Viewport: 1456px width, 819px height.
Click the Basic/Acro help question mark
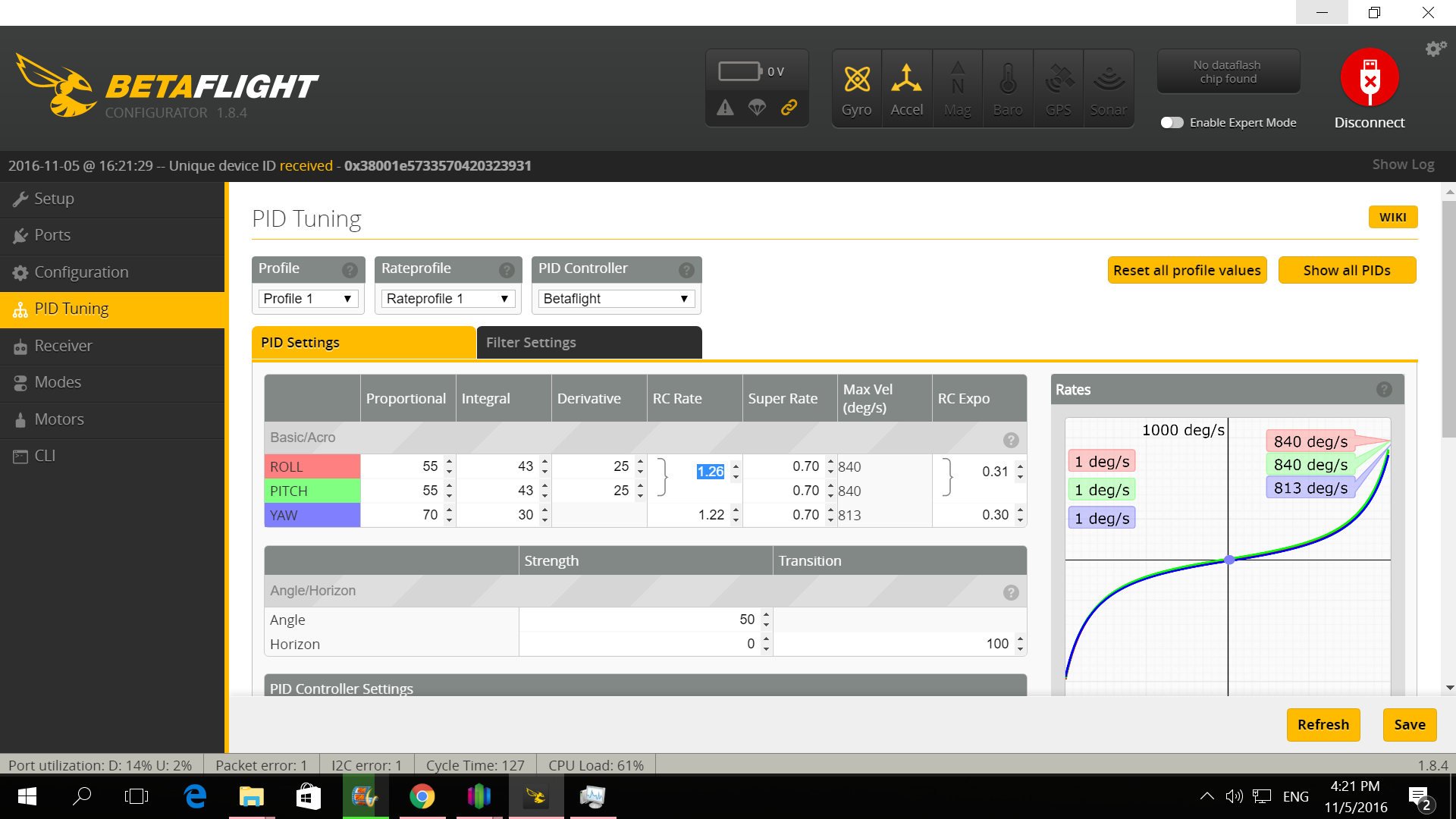(x=1011, y=440)
